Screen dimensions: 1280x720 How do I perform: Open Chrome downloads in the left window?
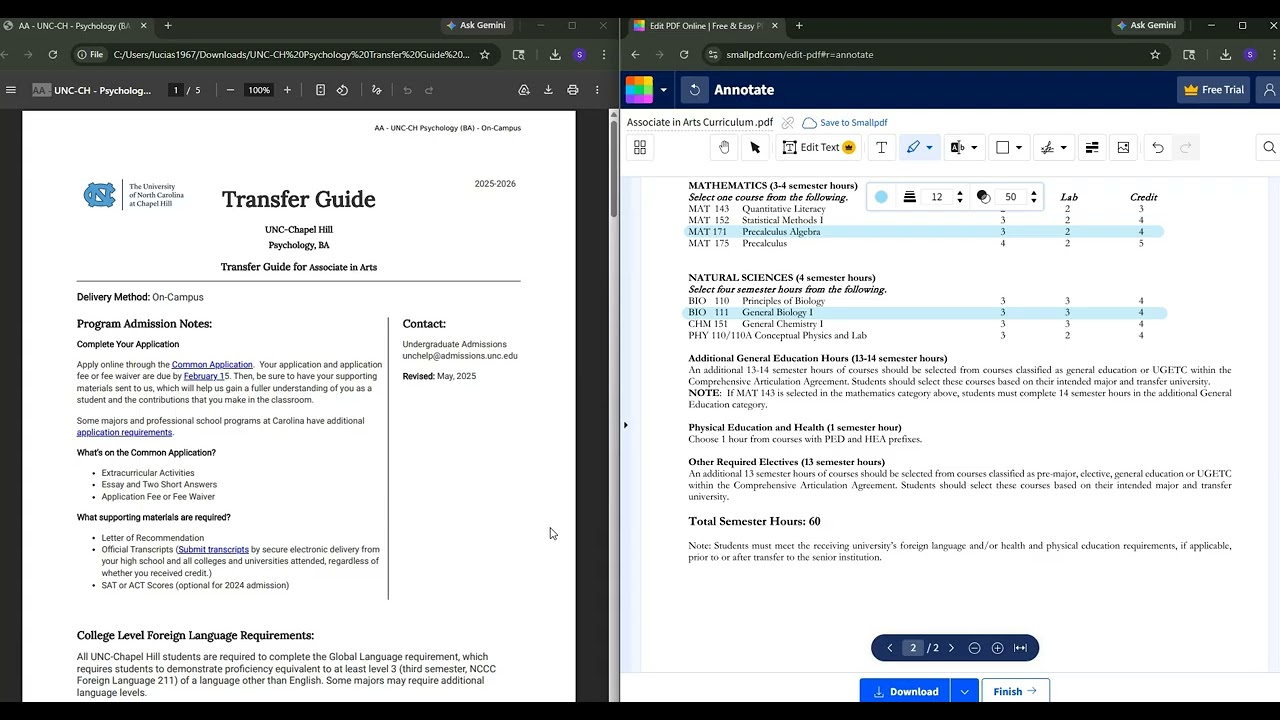tap(555, 55)
